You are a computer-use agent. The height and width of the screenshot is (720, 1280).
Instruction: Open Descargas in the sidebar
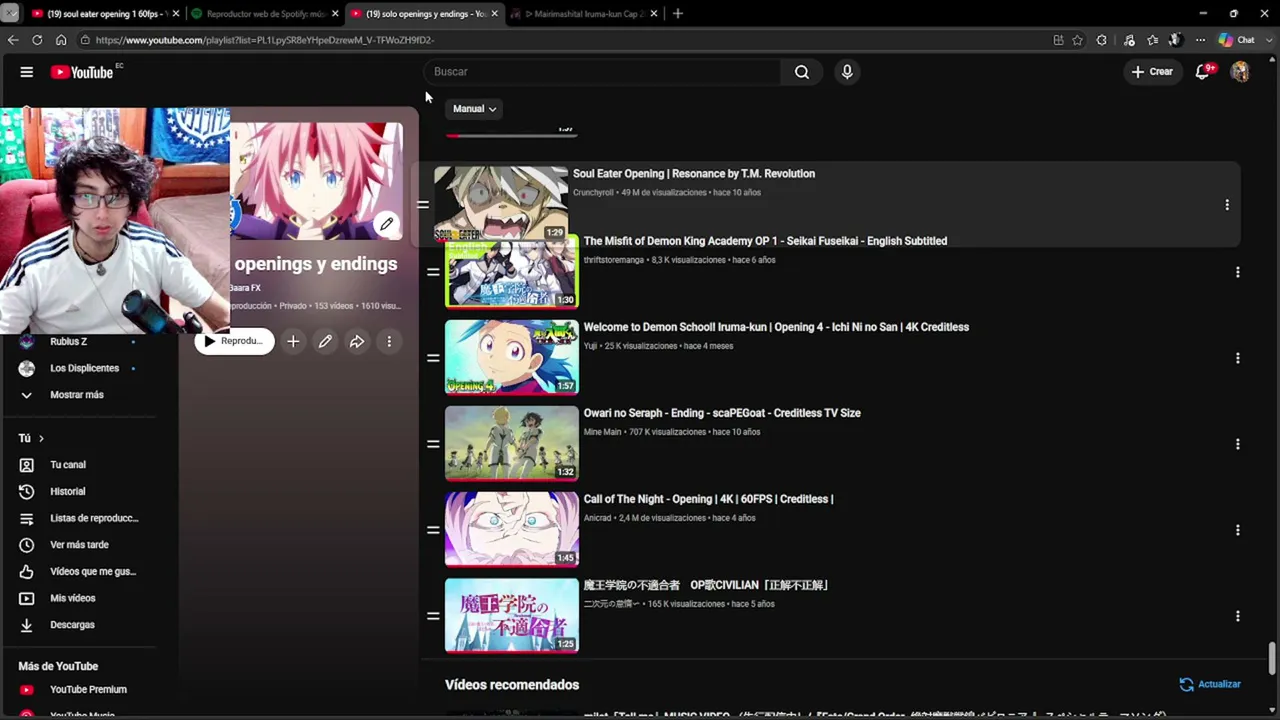pos(72,625)
